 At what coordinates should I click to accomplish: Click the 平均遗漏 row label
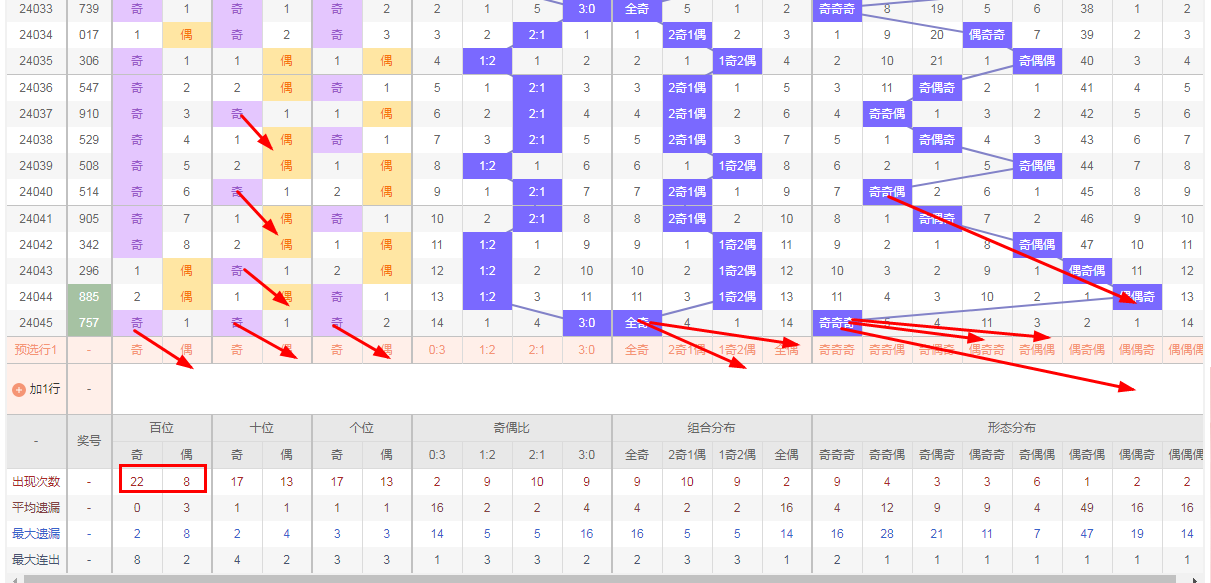35,508
